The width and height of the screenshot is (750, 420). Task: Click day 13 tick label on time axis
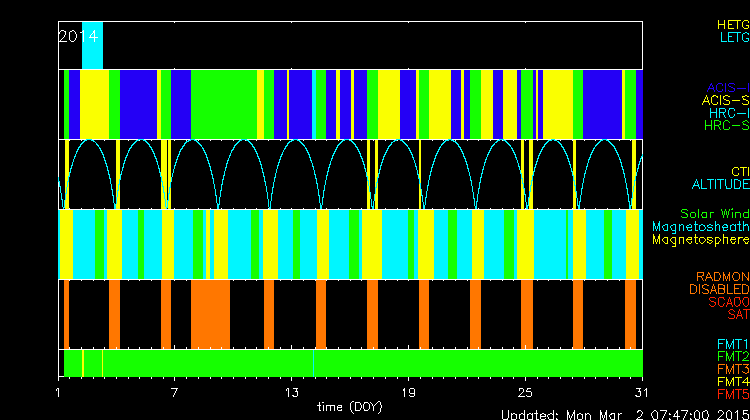pos(292,391)
